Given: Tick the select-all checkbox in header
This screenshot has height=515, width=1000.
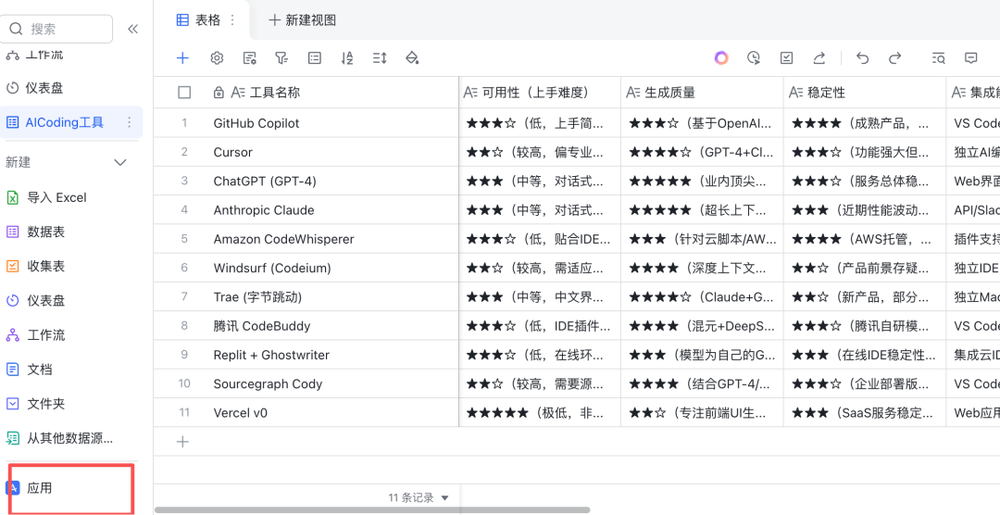Looking at the screenshot, I should [x=184, y=92].
